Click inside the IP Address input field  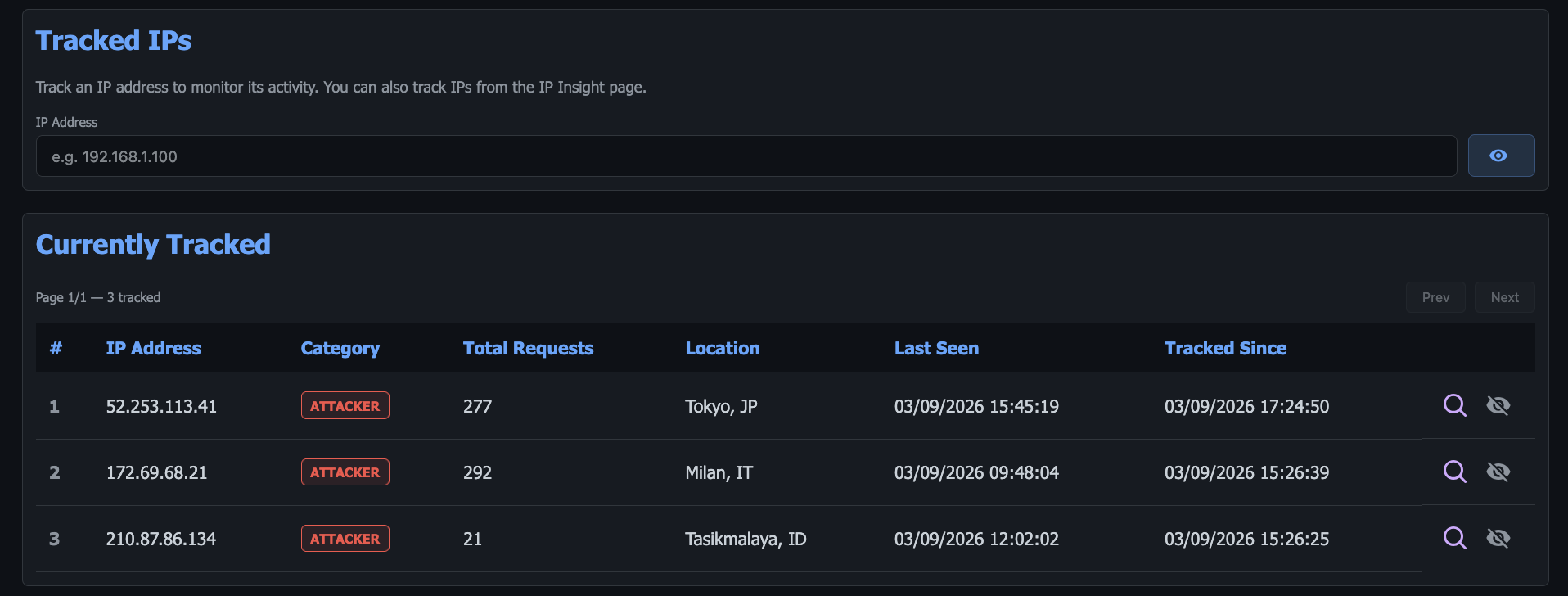pyautogui.click(x=746, y=156)
